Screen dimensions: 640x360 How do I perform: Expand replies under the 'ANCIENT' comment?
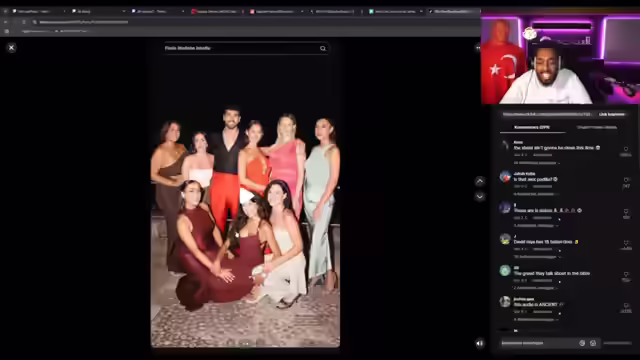click(536, 320)
